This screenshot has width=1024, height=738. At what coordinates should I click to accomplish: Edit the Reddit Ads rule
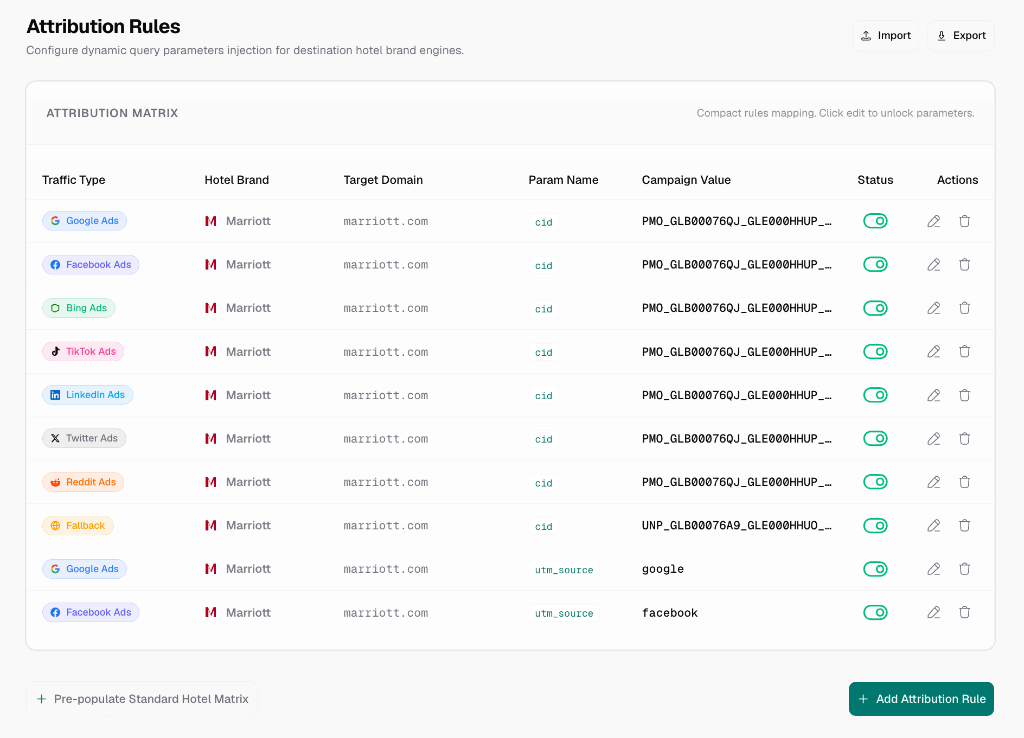click(x=934, y=482)
